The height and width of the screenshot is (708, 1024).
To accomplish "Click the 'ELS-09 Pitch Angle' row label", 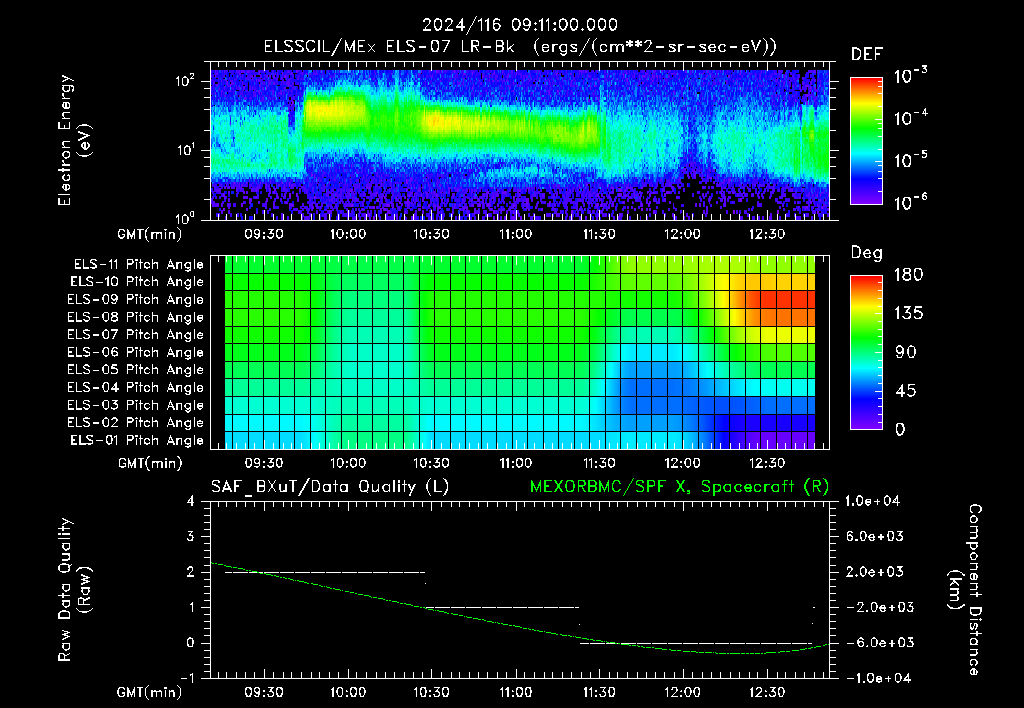I will point(135,299).
